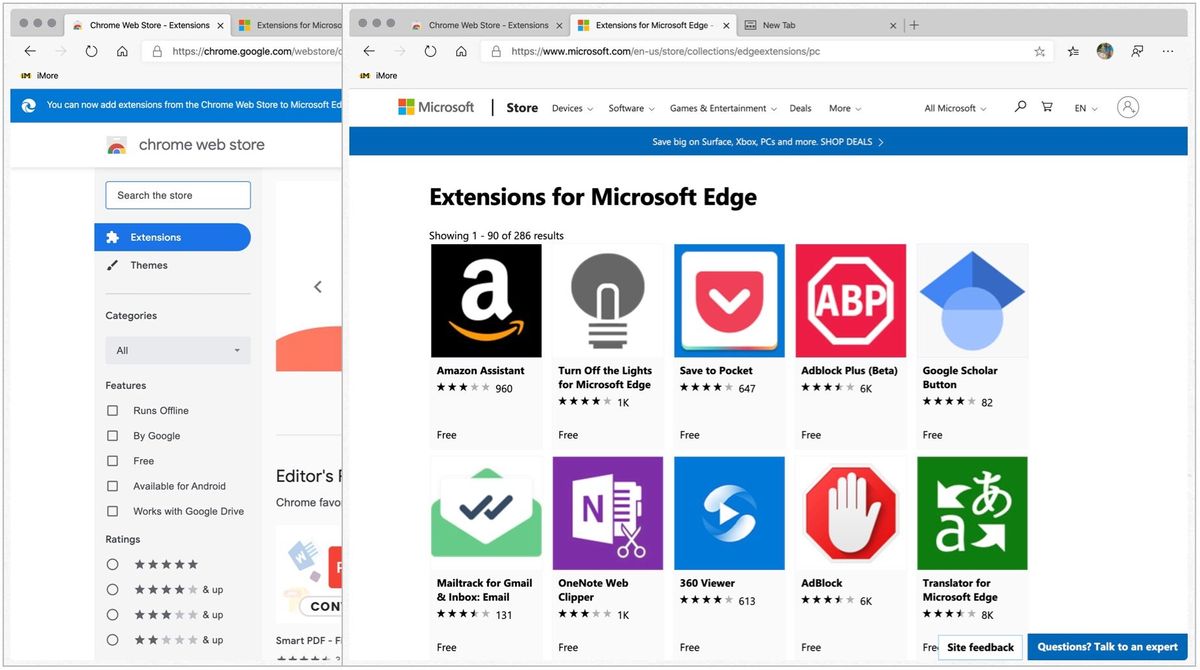Open the Amazon Assistant extension thumbnail

[486, 299]
